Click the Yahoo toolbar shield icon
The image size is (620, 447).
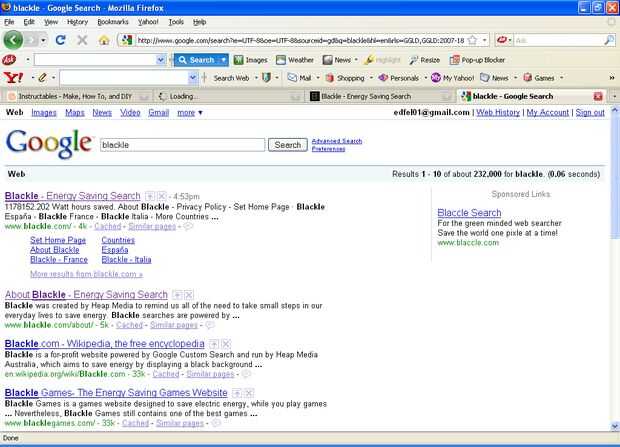[267, 78]
